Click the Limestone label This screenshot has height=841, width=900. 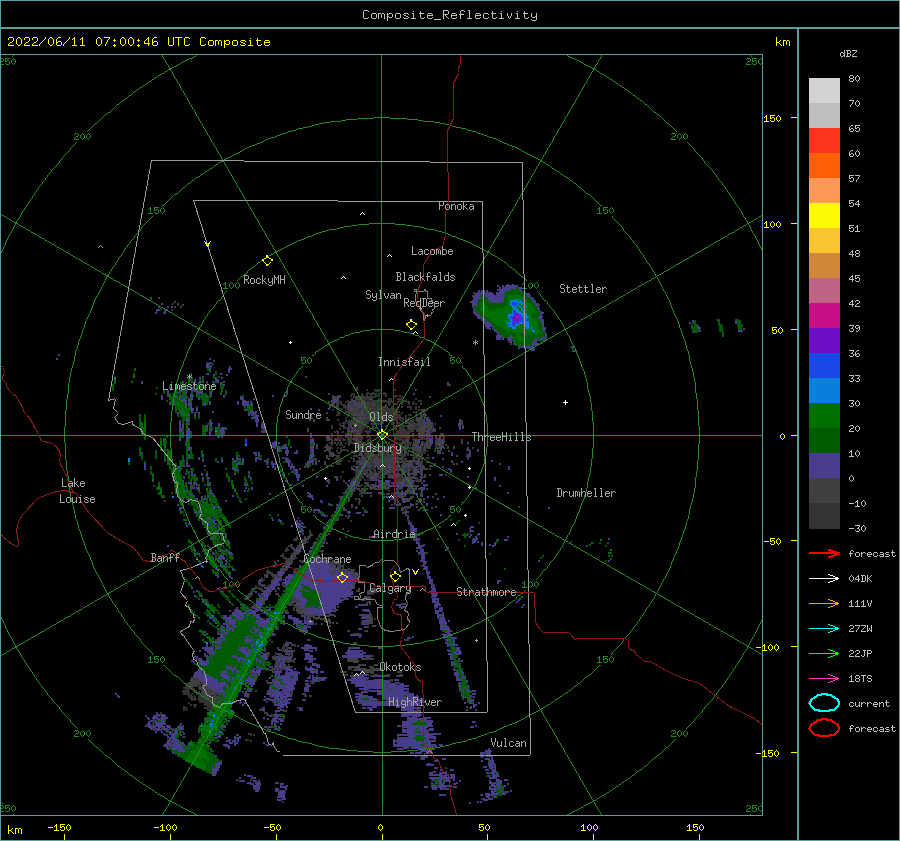[189, 386]
